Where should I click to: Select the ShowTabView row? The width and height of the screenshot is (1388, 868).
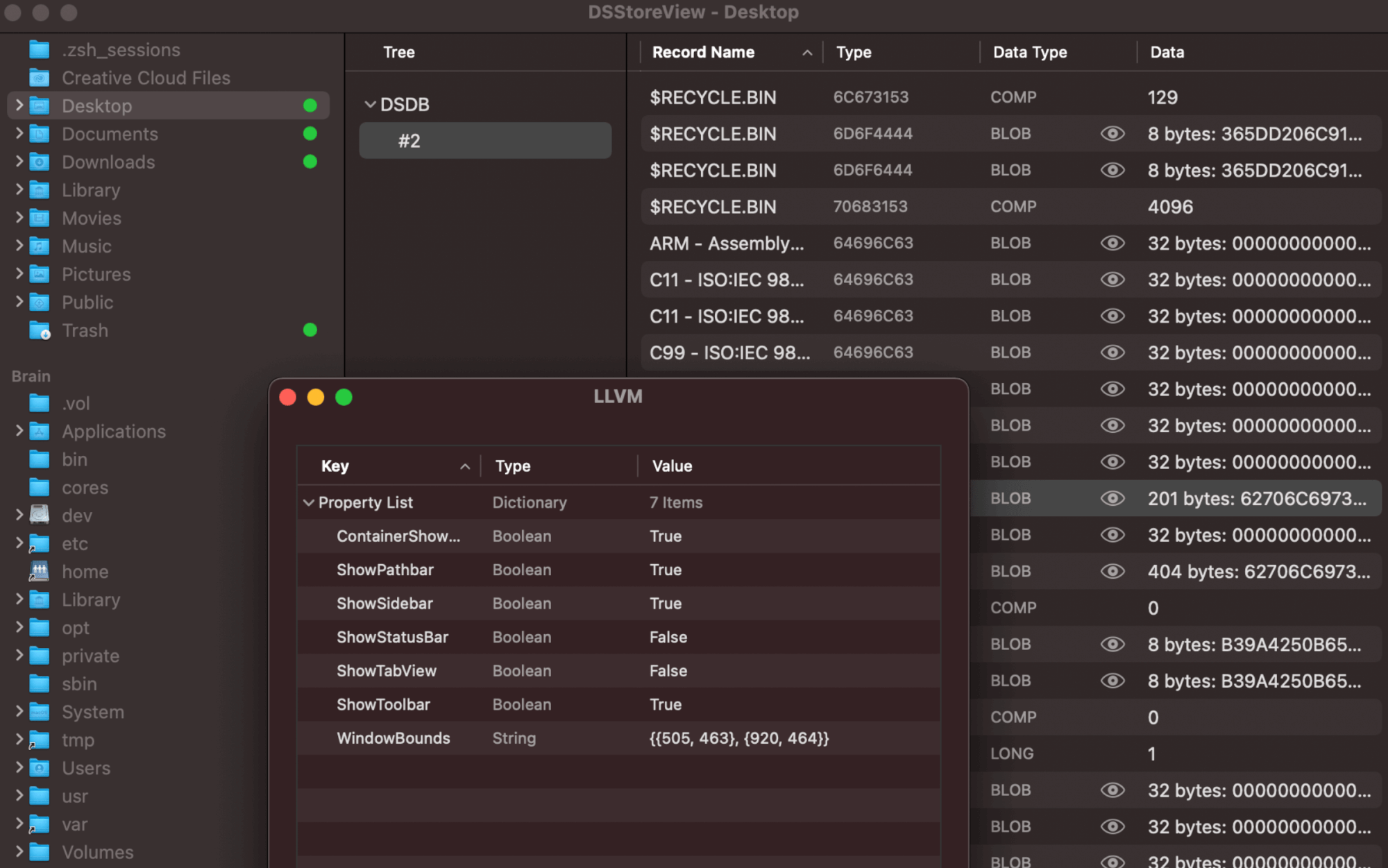[618, 672]
